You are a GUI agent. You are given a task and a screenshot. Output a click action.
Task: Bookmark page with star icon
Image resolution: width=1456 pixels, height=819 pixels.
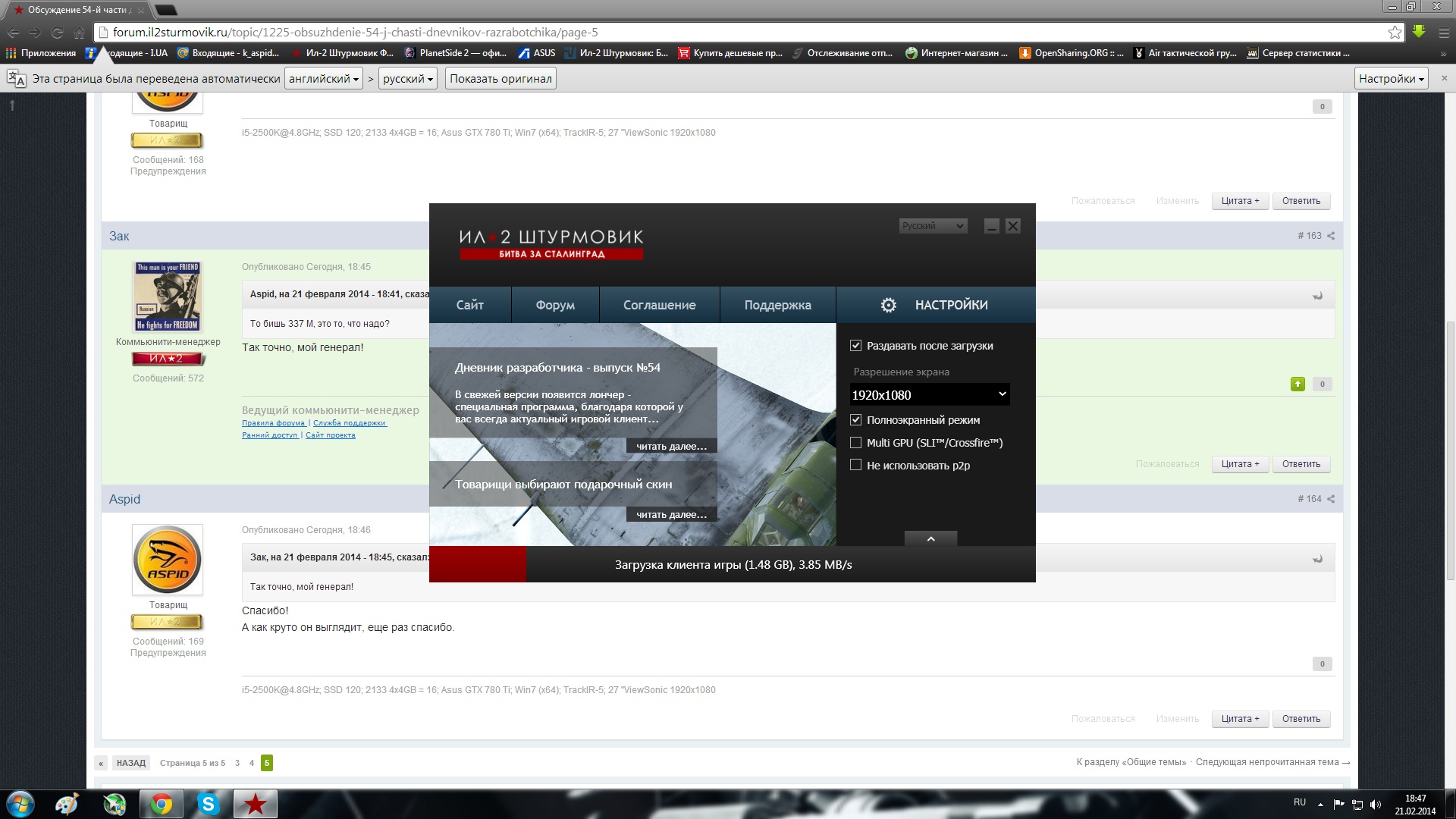[1395, 33]
